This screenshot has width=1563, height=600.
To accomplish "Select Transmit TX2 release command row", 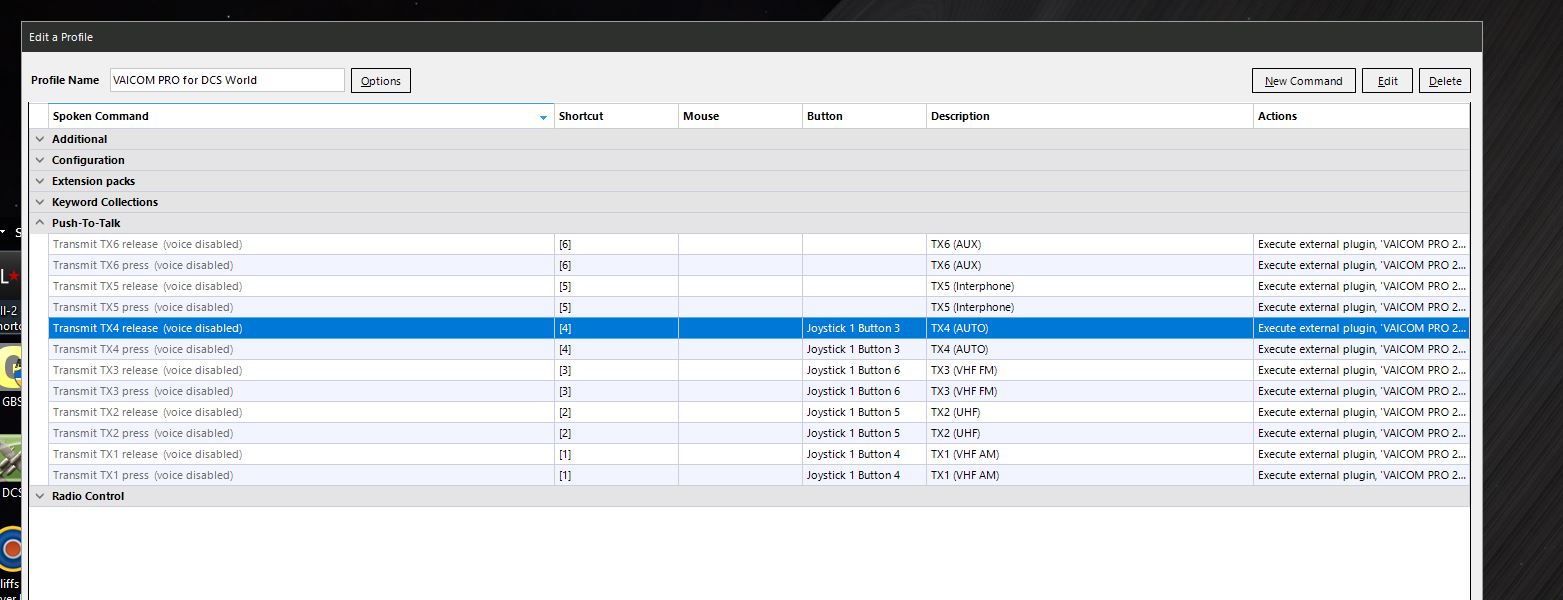I will 147,412.
